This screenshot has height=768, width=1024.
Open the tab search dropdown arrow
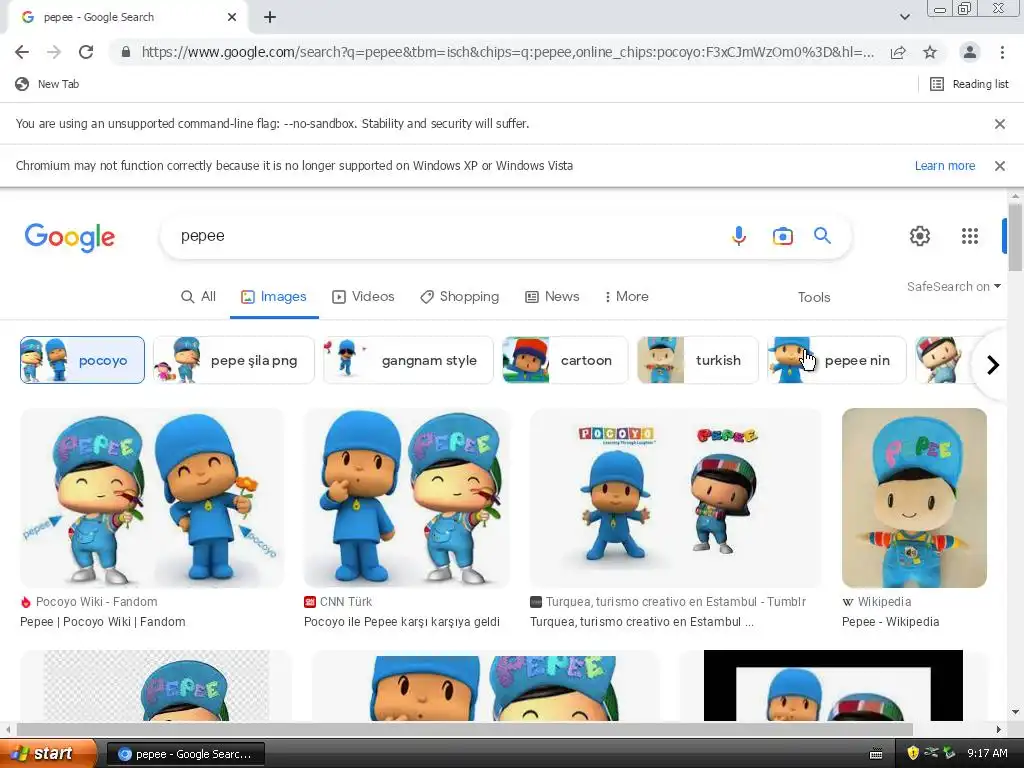tap(904, 17)
